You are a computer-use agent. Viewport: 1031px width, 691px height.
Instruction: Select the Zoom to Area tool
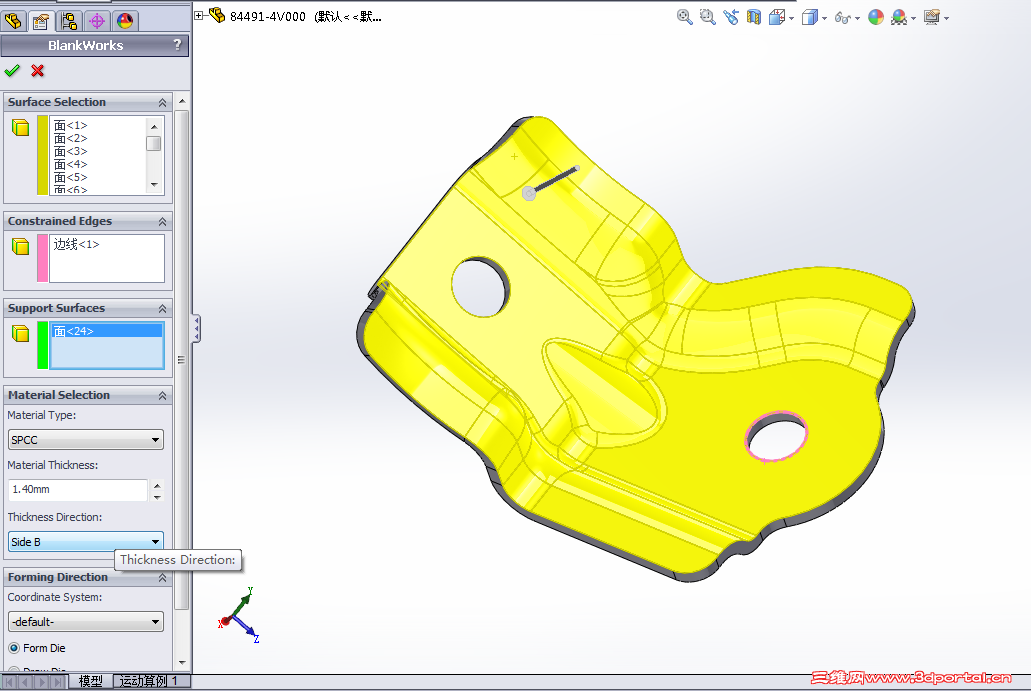[707, 17]
